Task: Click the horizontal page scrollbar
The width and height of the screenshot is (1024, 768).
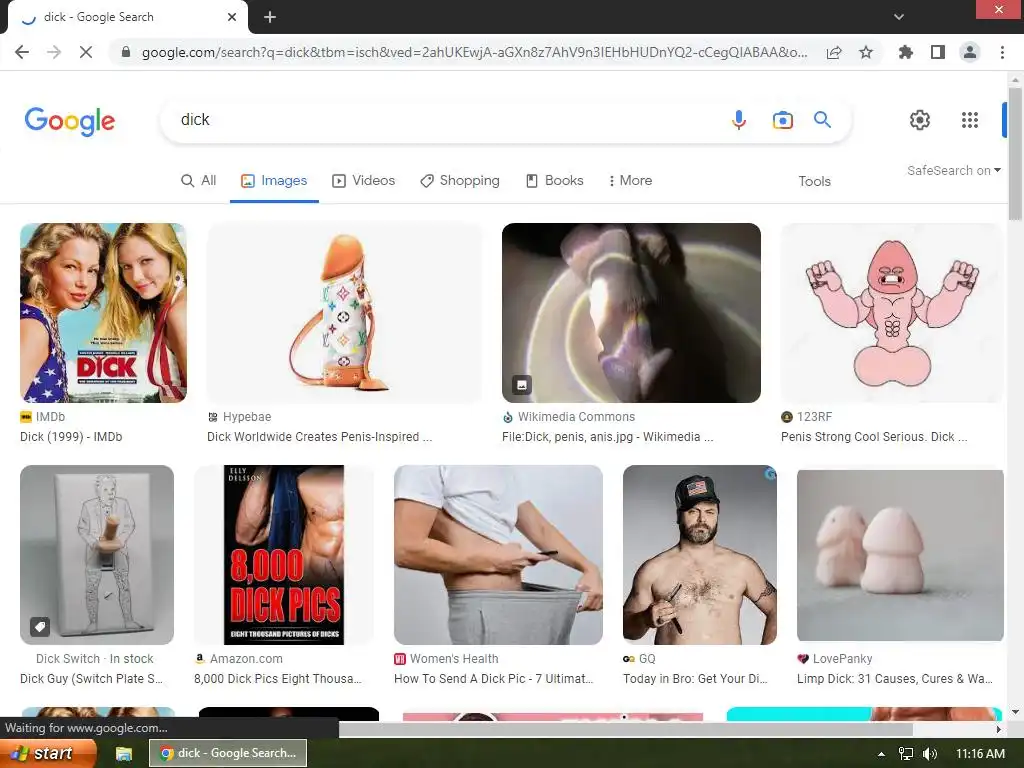Action: click(625, 729)
